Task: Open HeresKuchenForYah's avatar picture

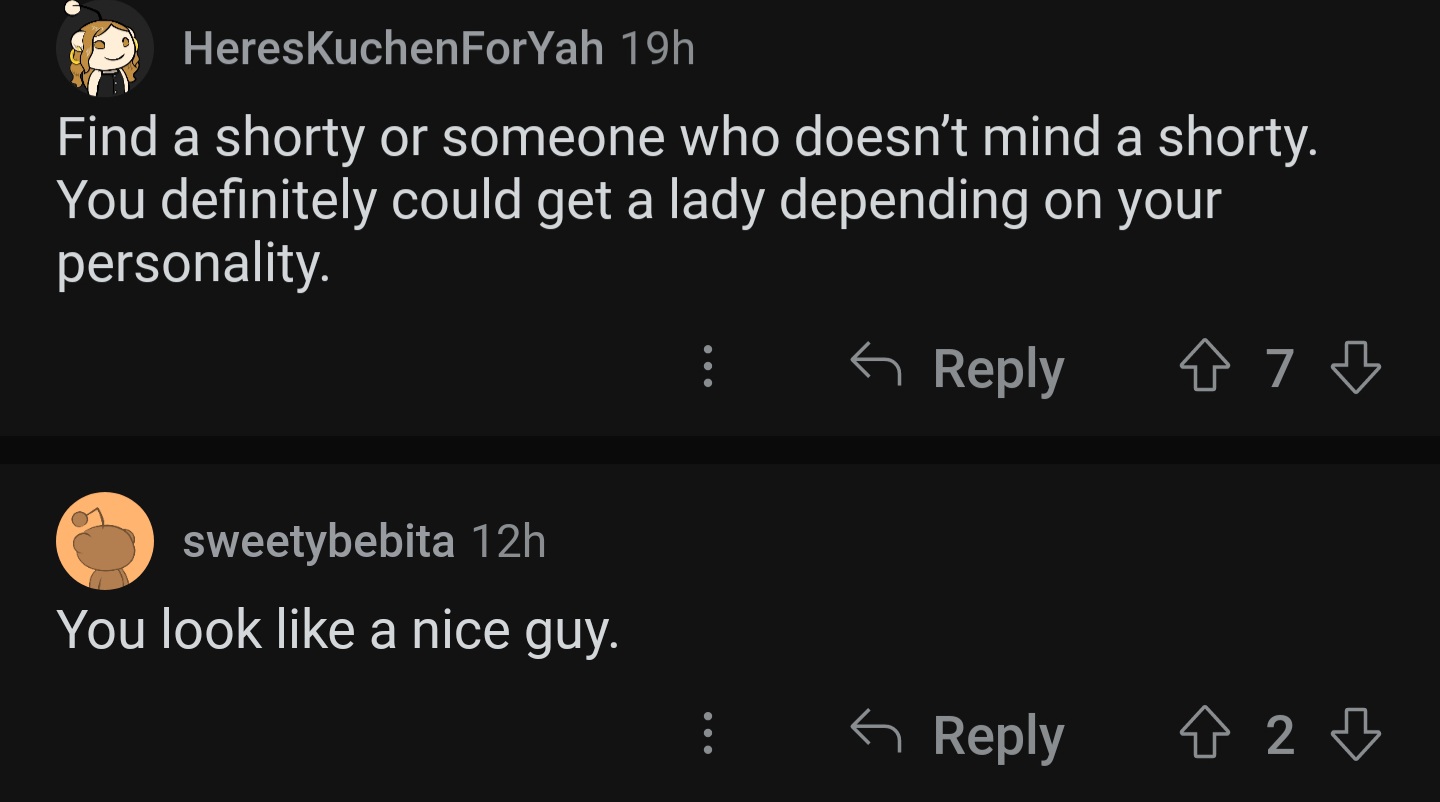Action: (104, 50)
